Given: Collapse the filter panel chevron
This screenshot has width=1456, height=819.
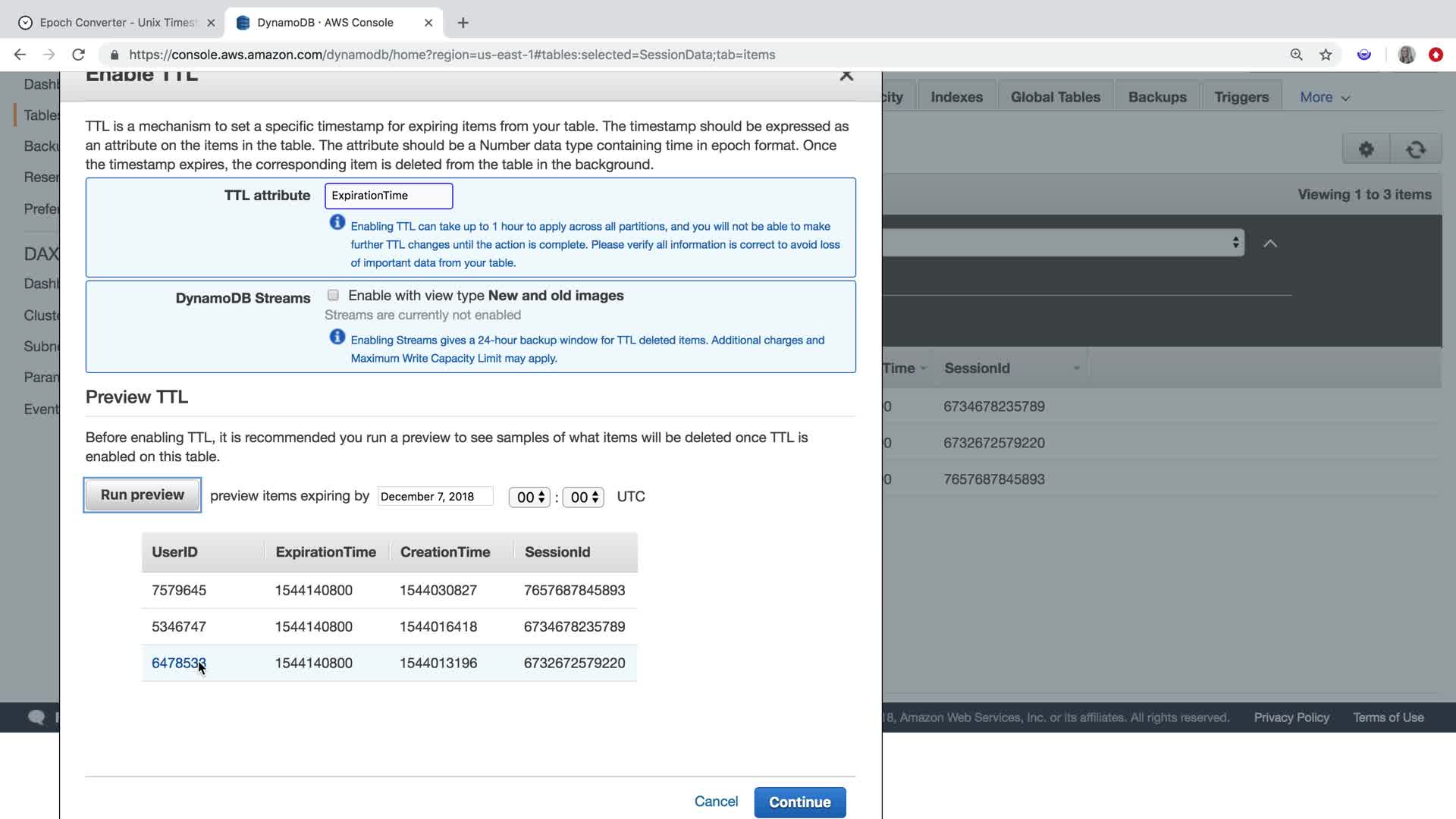Looking at the screenshot, I should (1270, 243).
